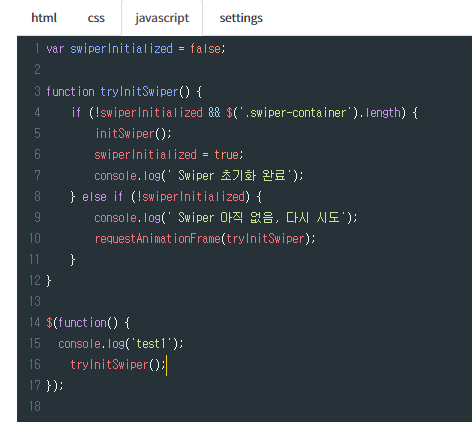Open the css tab

click(96, 18)
